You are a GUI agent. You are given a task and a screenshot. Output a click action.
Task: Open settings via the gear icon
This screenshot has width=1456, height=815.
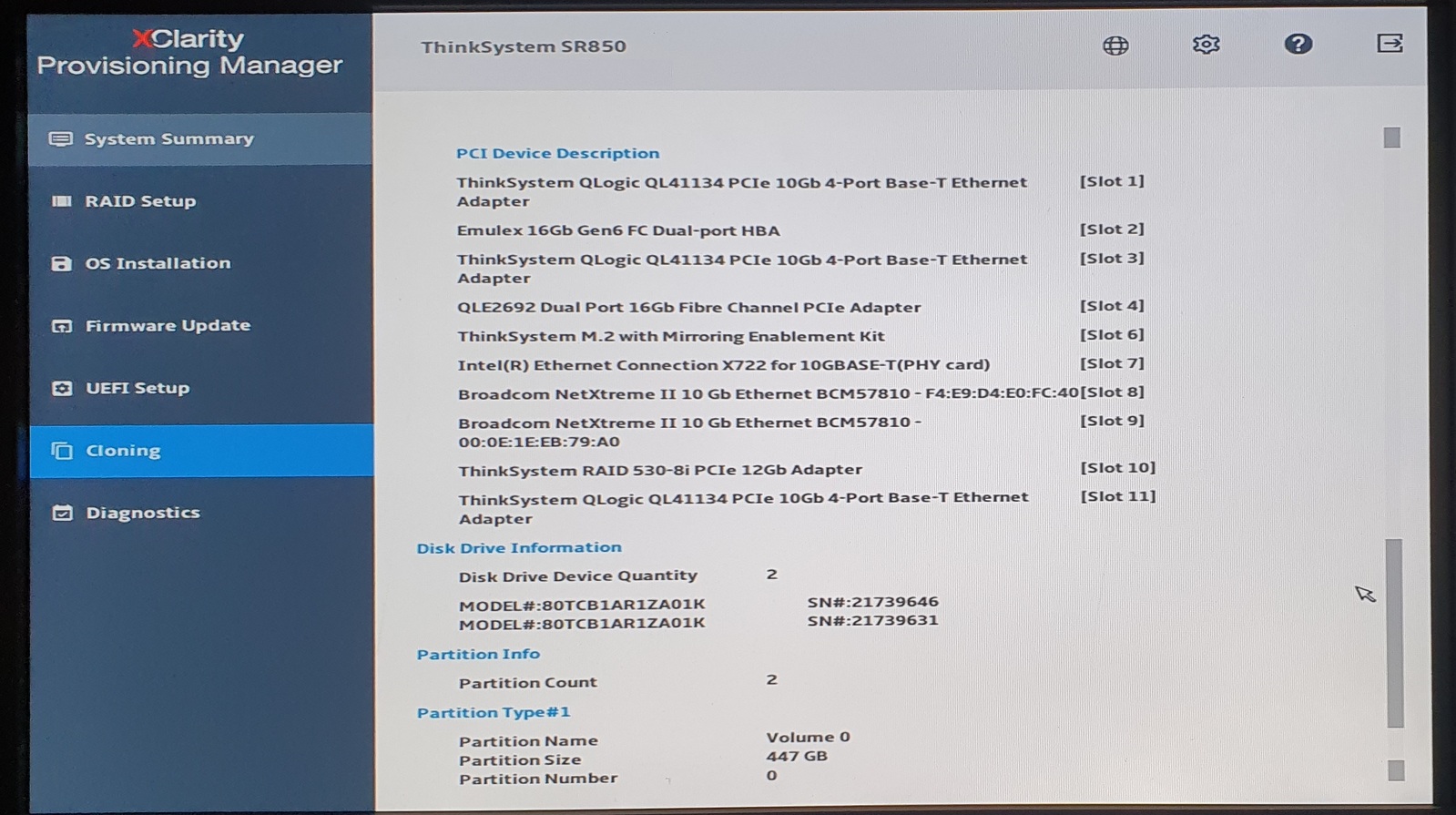click(x=1206, y=44)
